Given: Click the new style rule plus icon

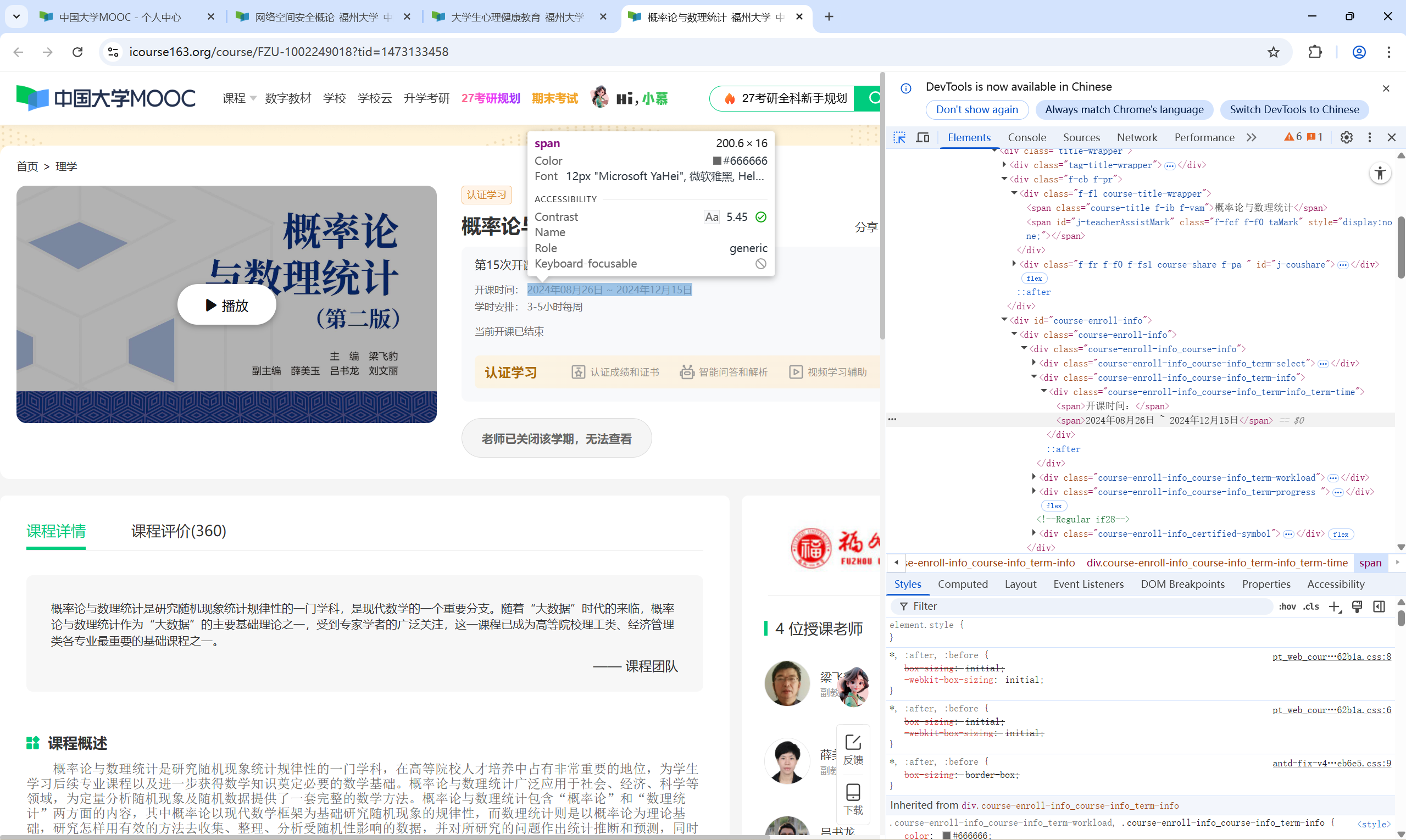Looking at the screenshot, I should 1334,606.
